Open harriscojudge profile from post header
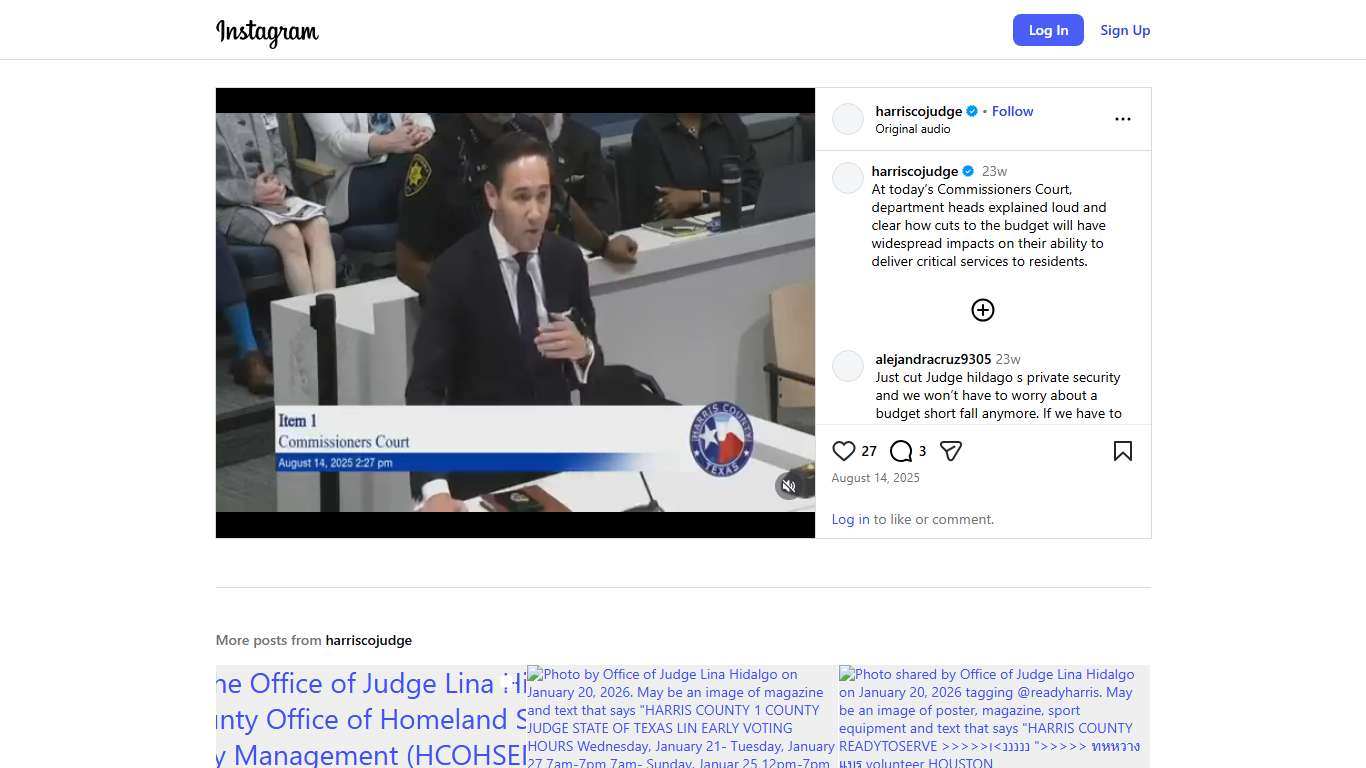Image resolution: width=1366 pixels, height=768 pixels. [918, 111]
